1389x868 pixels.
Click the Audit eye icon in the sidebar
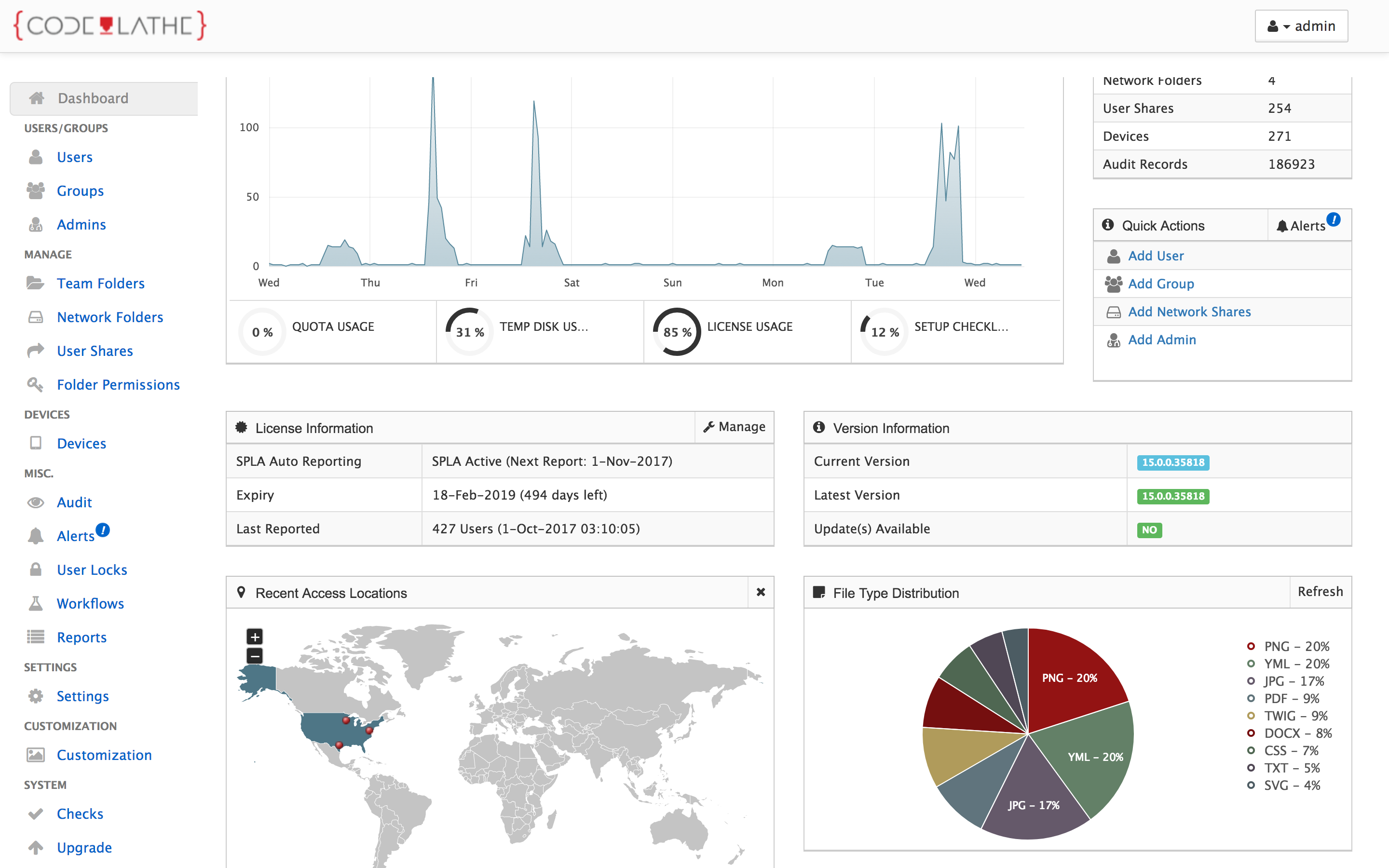pos(36,502)
